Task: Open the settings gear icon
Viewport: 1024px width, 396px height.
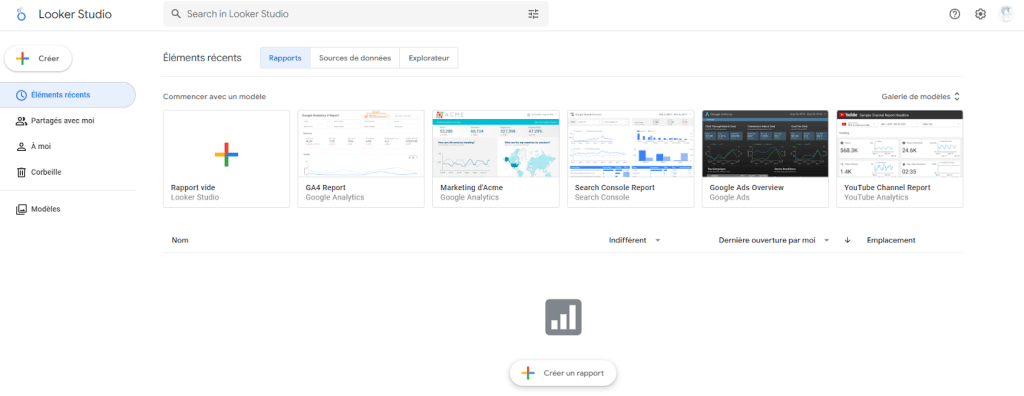Action: click(980, 14)
